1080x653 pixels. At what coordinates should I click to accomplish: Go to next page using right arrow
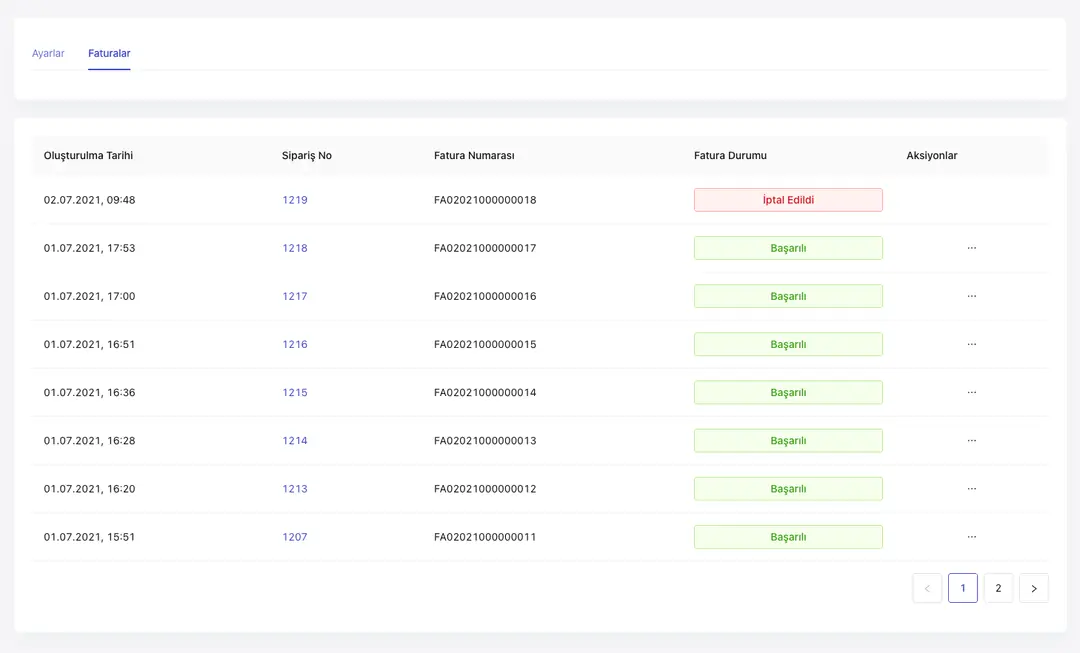click(1033, 588)
